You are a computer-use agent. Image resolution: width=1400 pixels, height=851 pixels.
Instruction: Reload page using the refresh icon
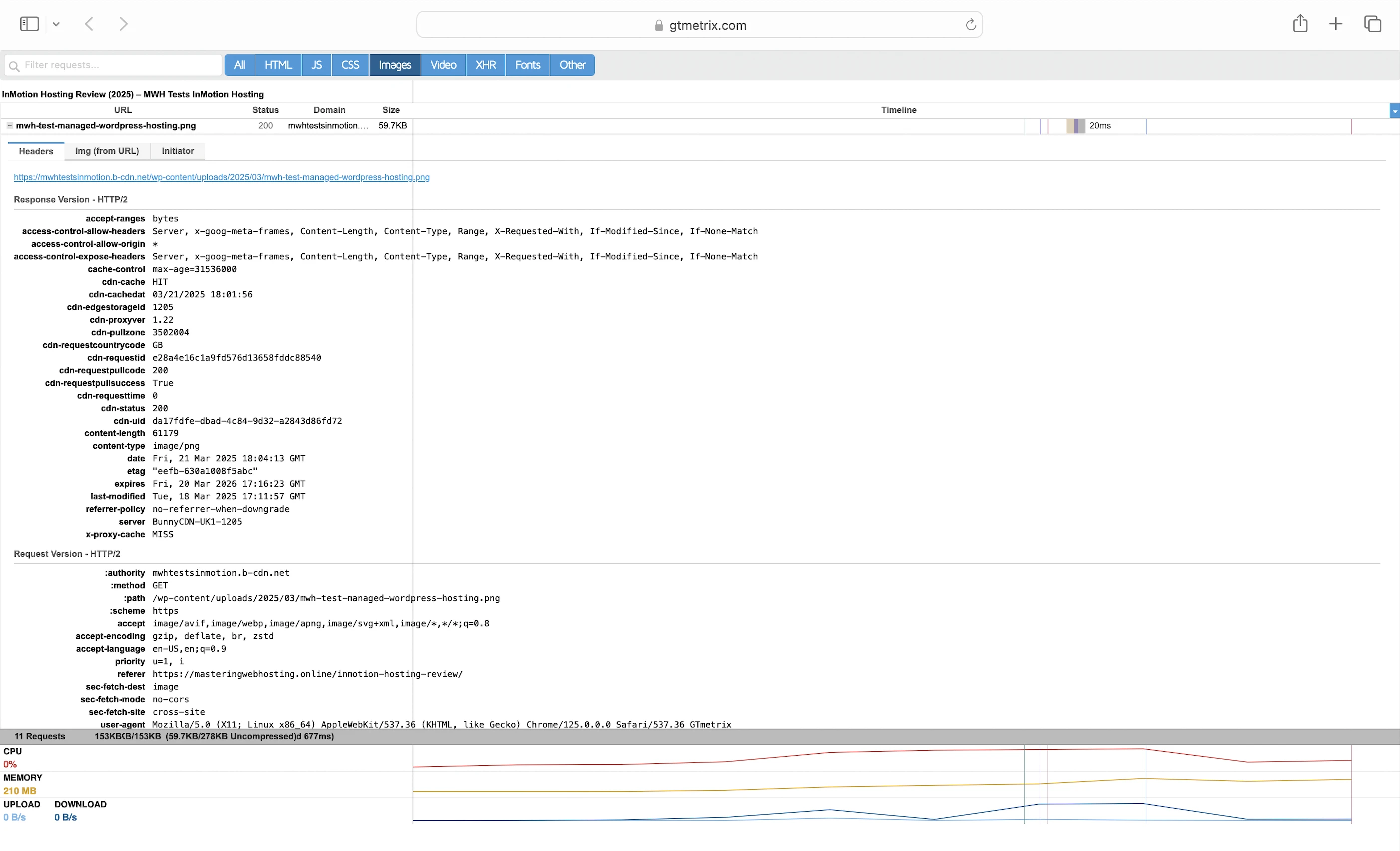(x=971, y=25)
